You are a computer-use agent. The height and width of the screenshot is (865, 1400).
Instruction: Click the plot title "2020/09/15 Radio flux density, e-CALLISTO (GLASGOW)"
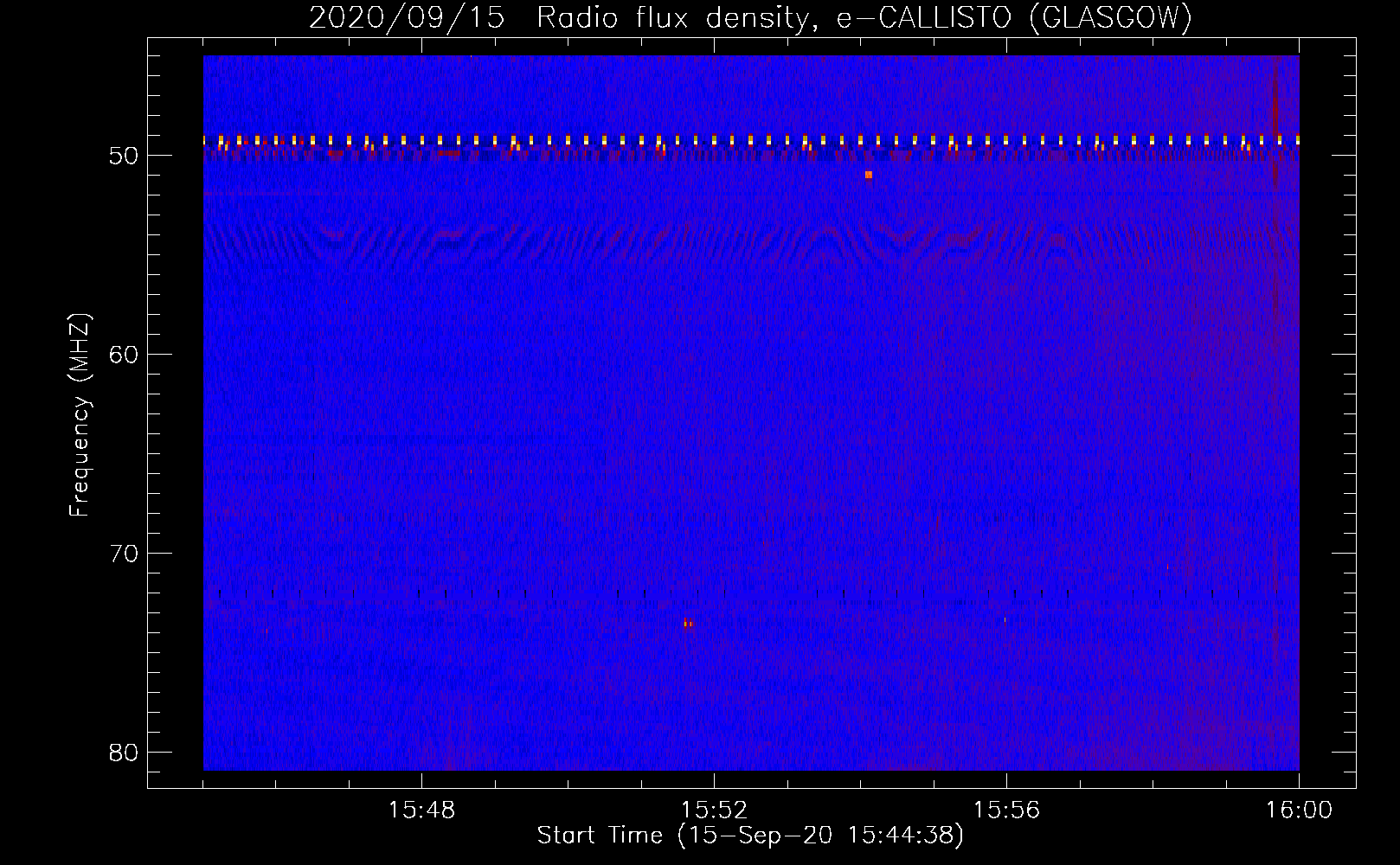tap(750, 17)
